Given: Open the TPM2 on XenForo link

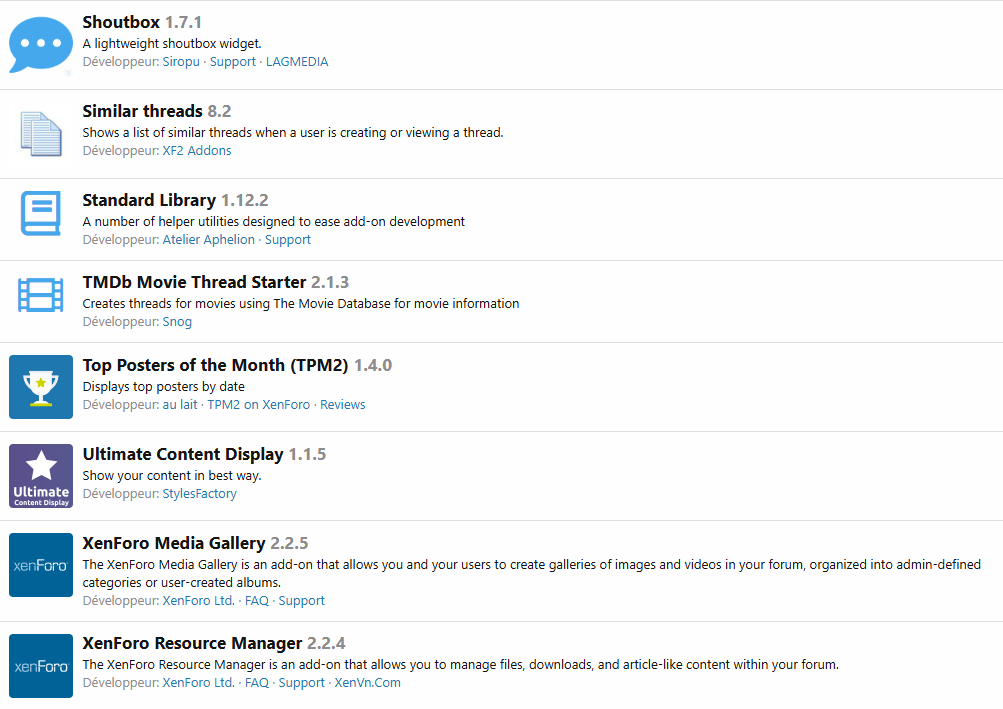Looking at the screenshot, I should point(258,405).
